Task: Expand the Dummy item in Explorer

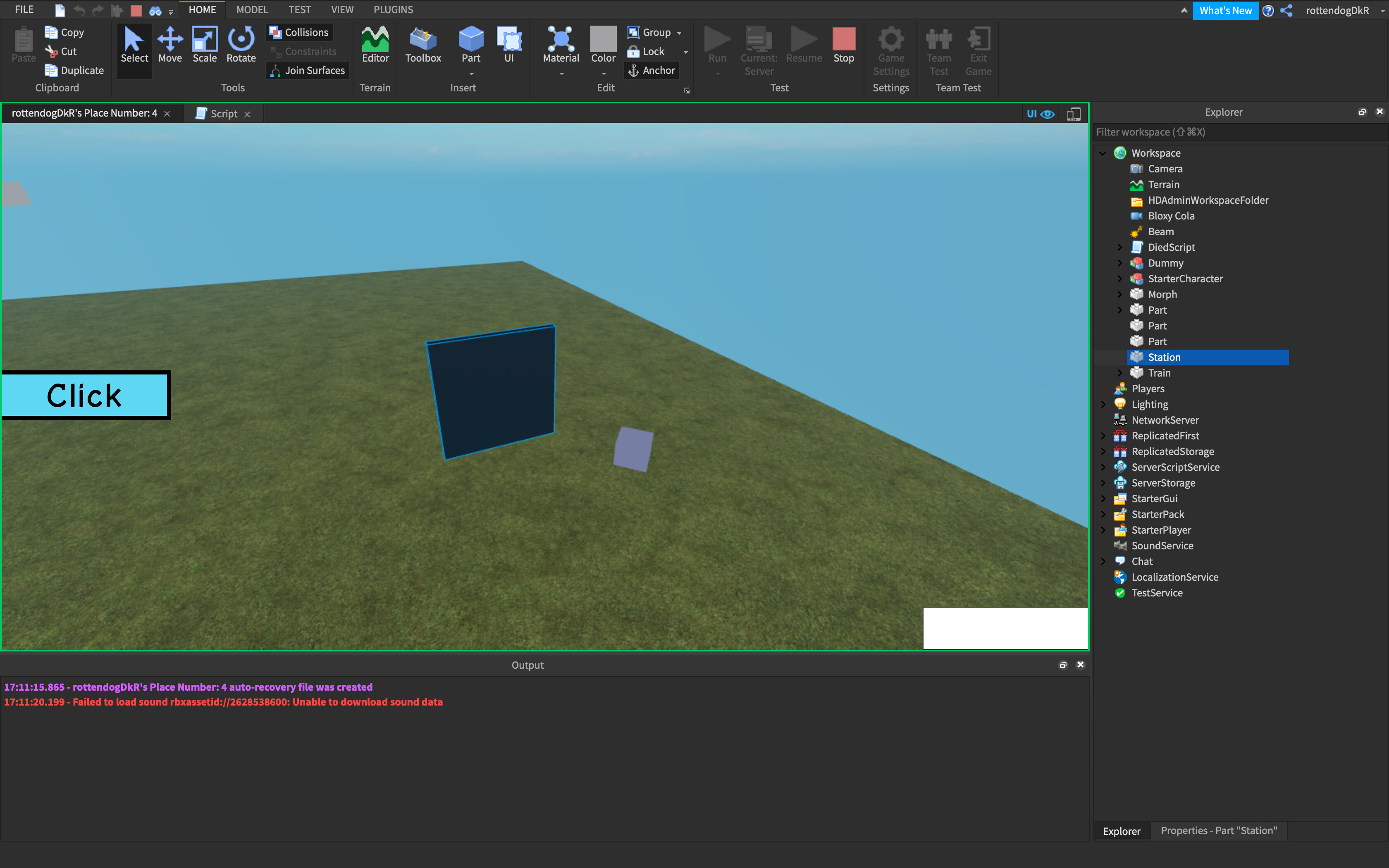Action: pos(1120,263)
